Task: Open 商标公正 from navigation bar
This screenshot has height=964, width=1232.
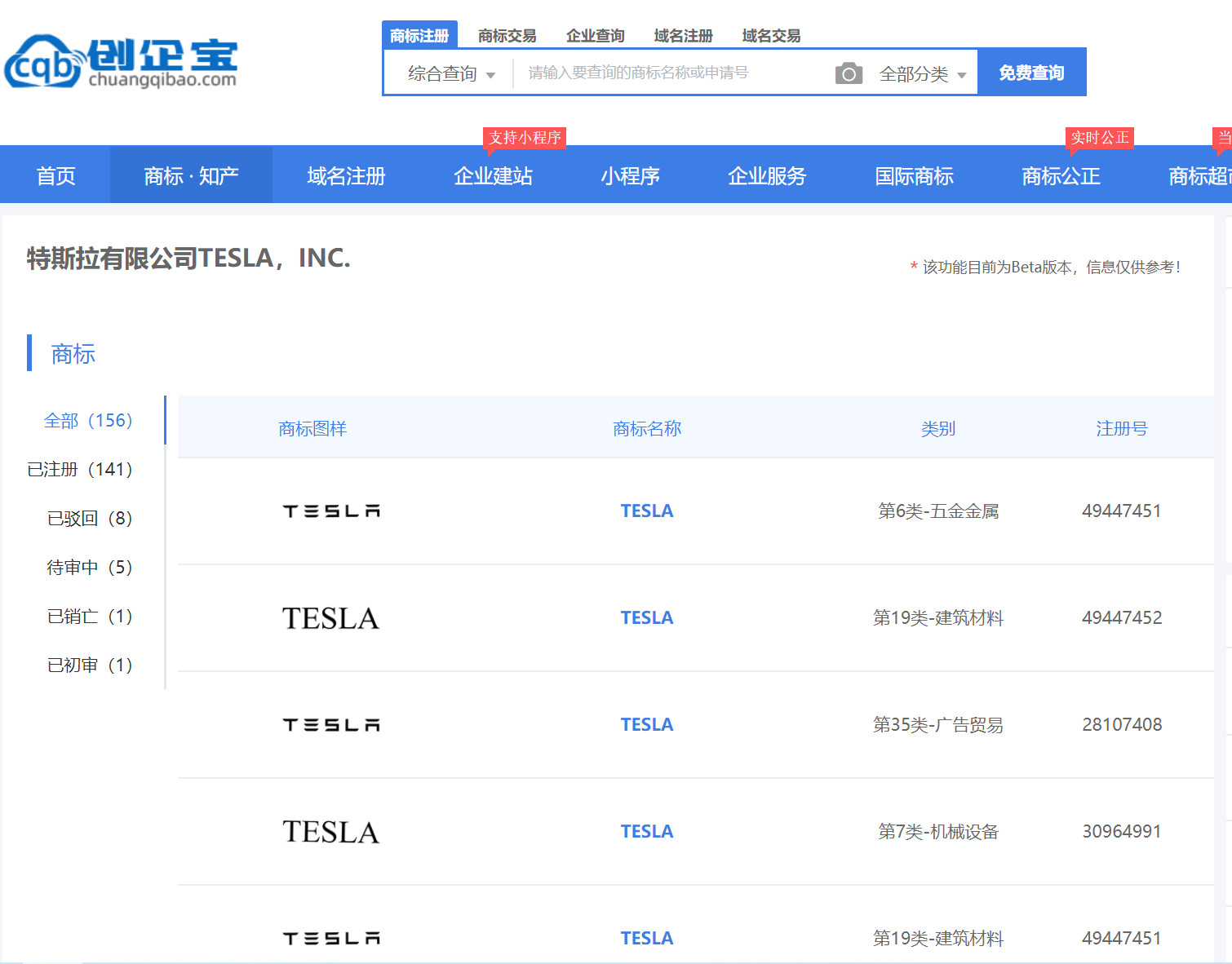Action: click(1061, 175)
